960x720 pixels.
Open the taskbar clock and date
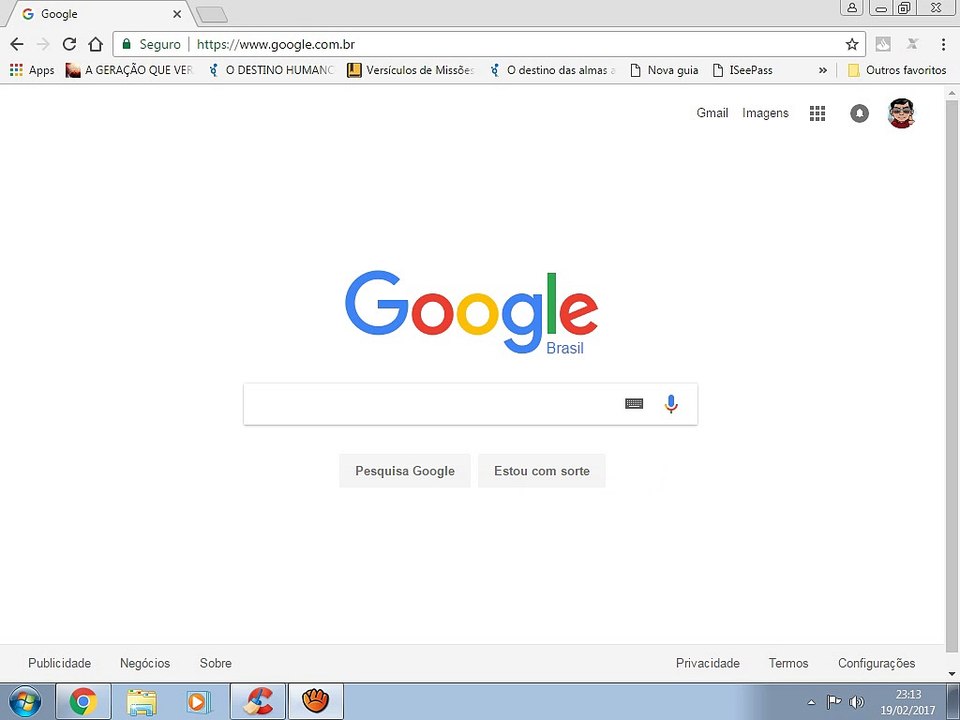point(908,702)
